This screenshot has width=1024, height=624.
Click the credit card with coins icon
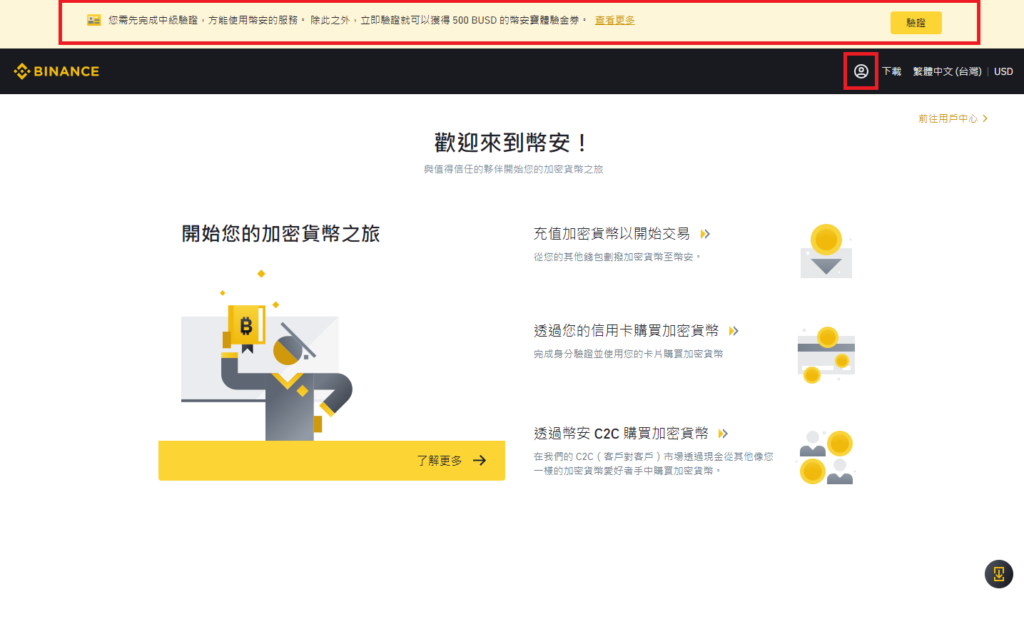pos(826,354)
